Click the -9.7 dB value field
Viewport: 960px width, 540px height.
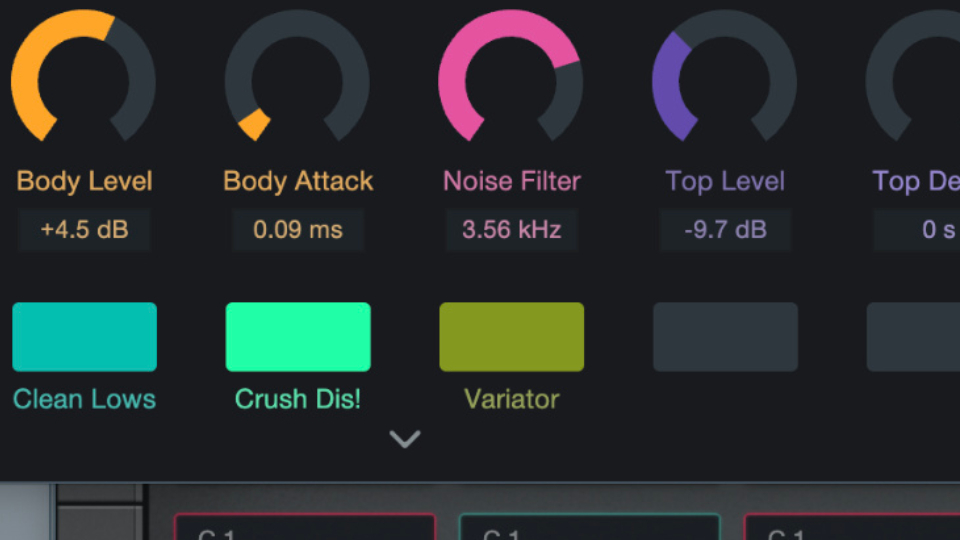coord(726,230)
